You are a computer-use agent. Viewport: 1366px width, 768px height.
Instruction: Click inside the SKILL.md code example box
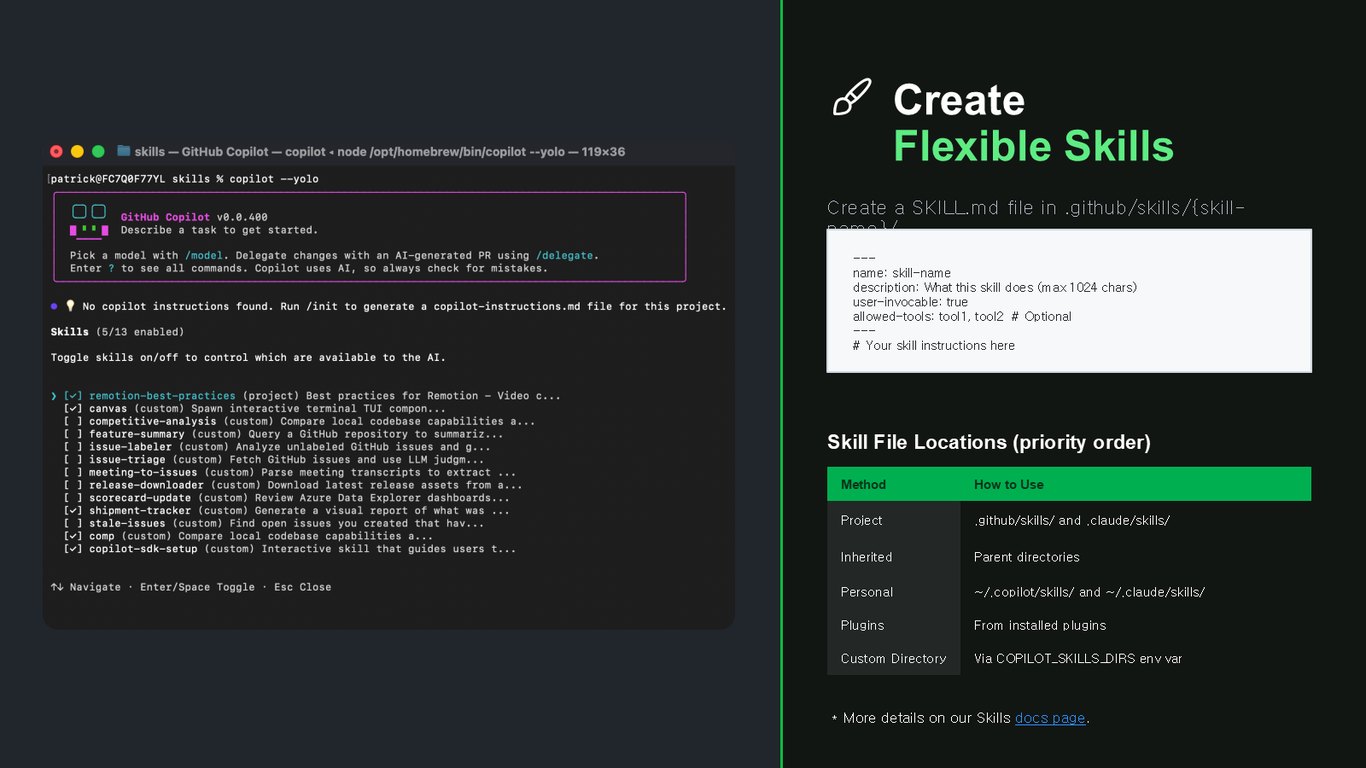tap(1069, 301)
